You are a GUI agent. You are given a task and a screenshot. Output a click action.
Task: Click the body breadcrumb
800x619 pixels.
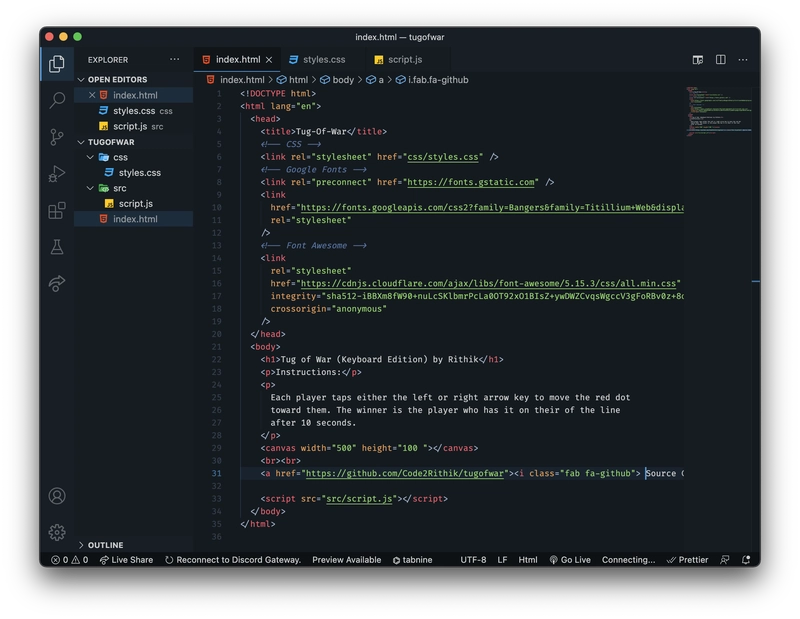click(x=337, y=80)
